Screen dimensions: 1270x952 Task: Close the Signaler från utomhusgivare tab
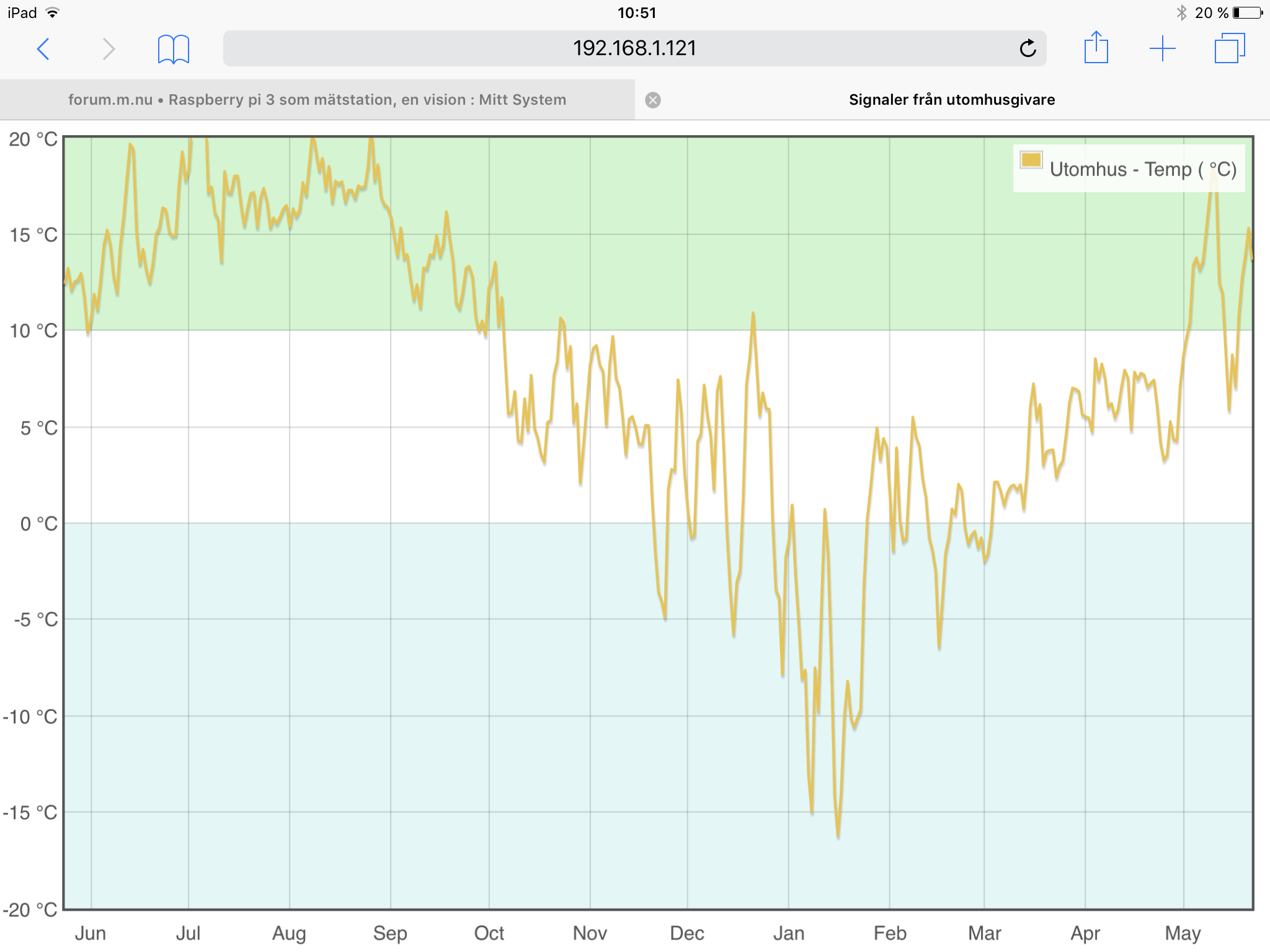[653, 100]
